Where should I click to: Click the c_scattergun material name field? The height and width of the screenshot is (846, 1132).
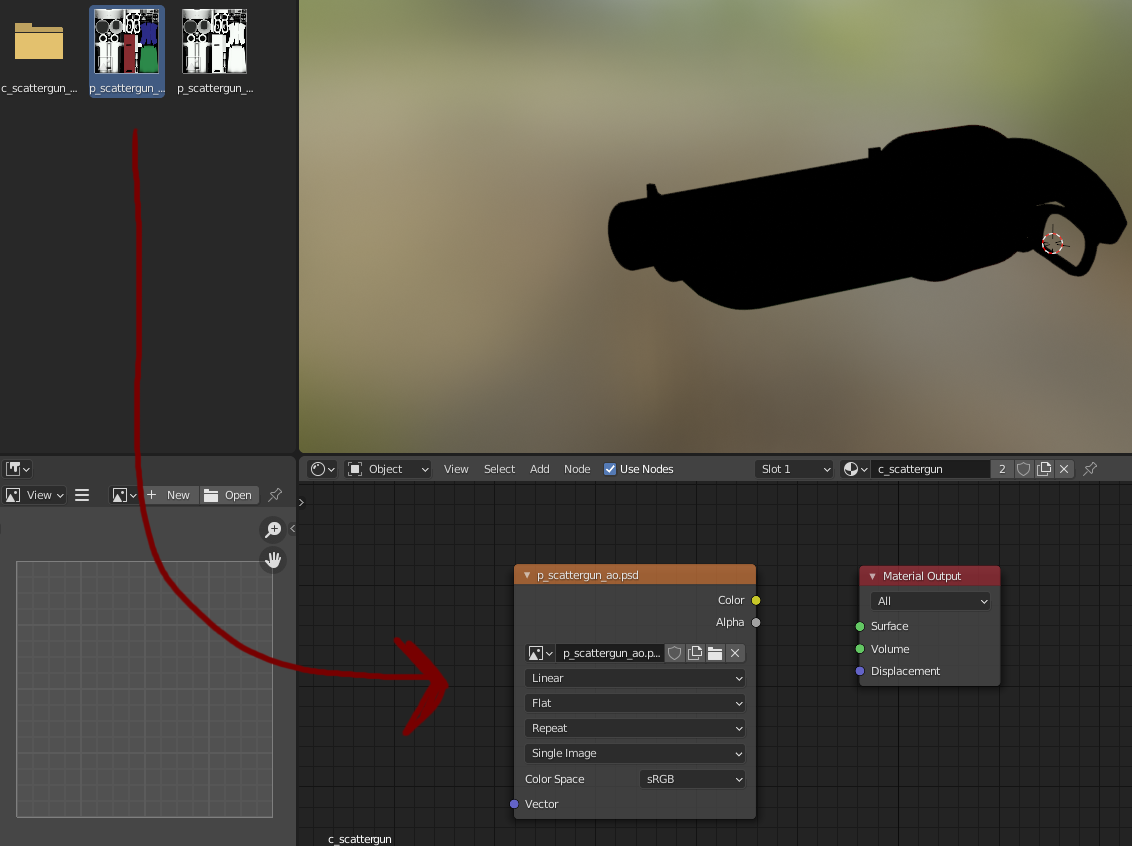[x=930, y=469]
